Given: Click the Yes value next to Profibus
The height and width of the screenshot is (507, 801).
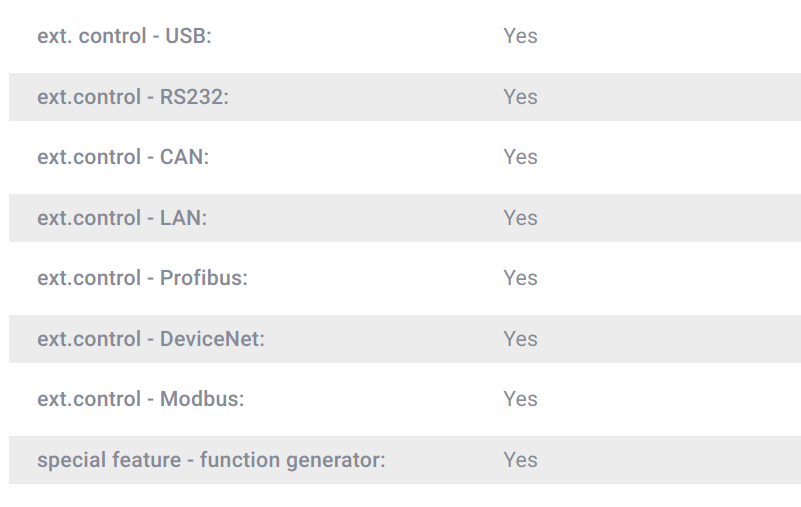Looking at the screenshot, I should pyautogui.click(x=520, y=278).
